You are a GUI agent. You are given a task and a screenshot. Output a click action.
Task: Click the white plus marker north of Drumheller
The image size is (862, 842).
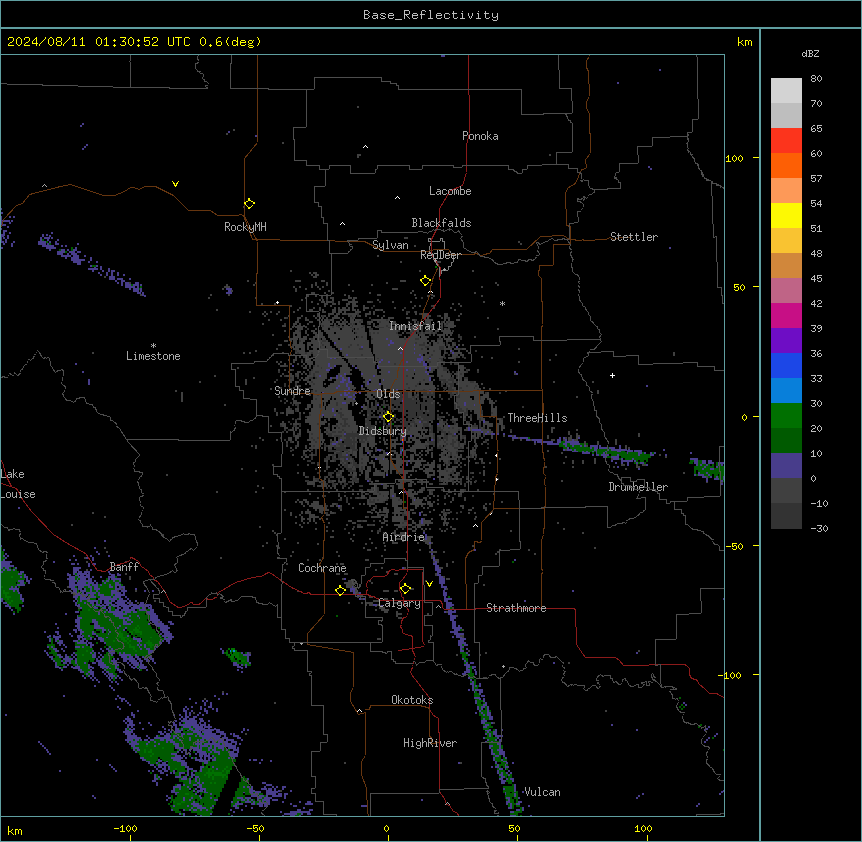[612, 375]
